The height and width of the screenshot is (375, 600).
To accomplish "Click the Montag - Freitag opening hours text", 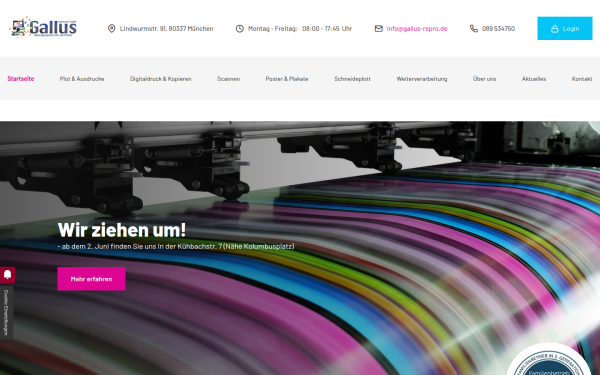I will 300,29.
